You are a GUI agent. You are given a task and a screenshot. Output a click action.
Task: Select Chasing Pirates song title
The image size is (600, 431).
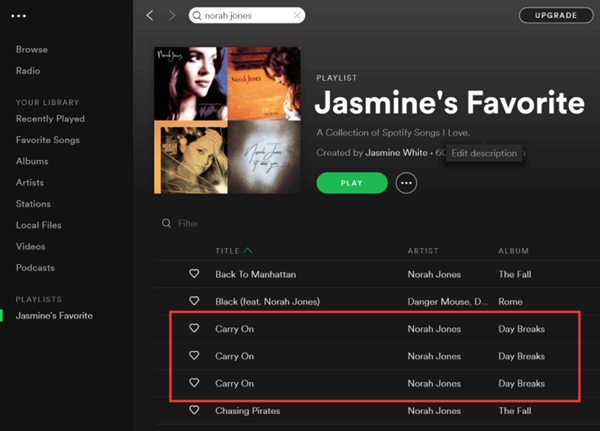(248, 411)
